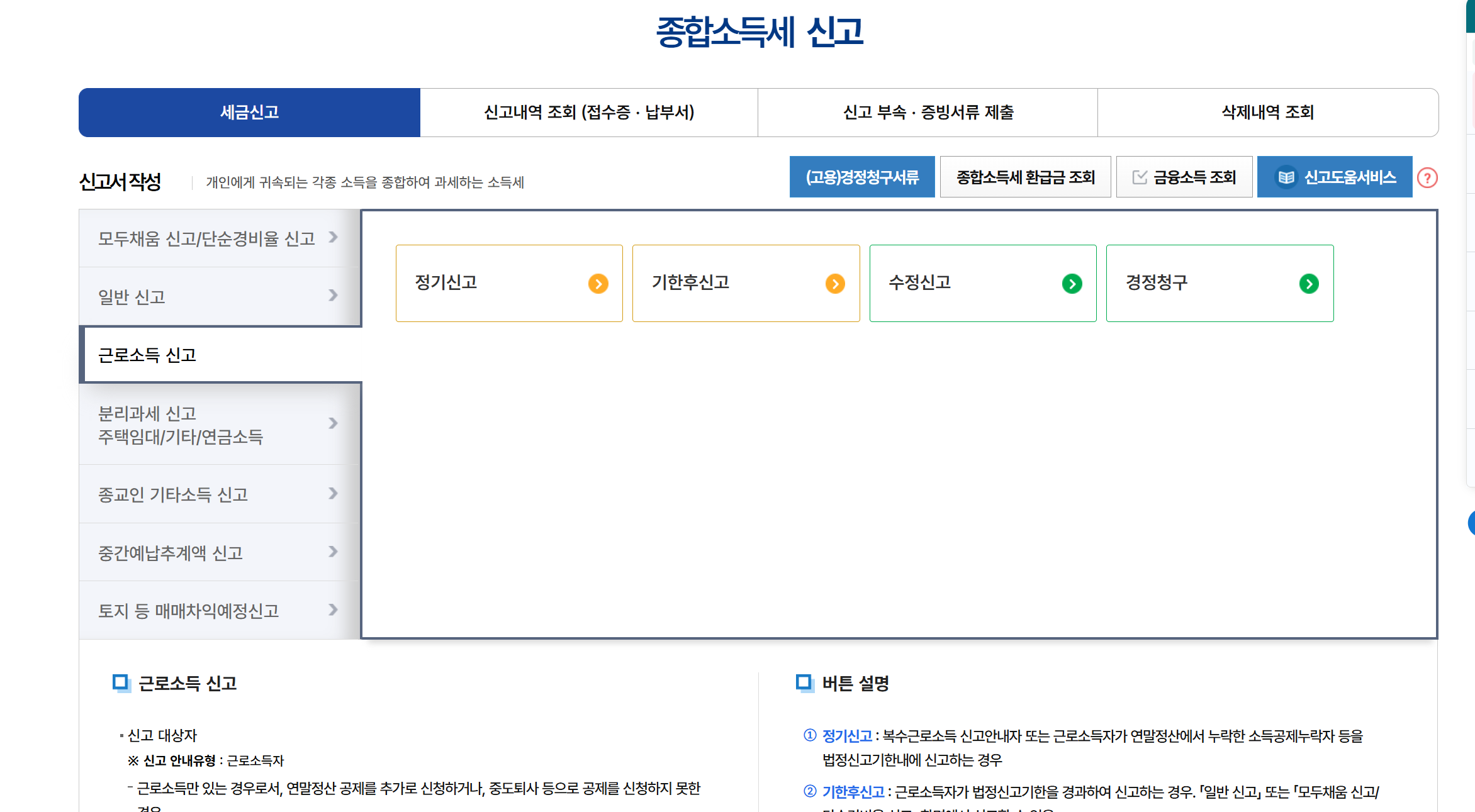Click the red question mark help icon

(1427, 178)
